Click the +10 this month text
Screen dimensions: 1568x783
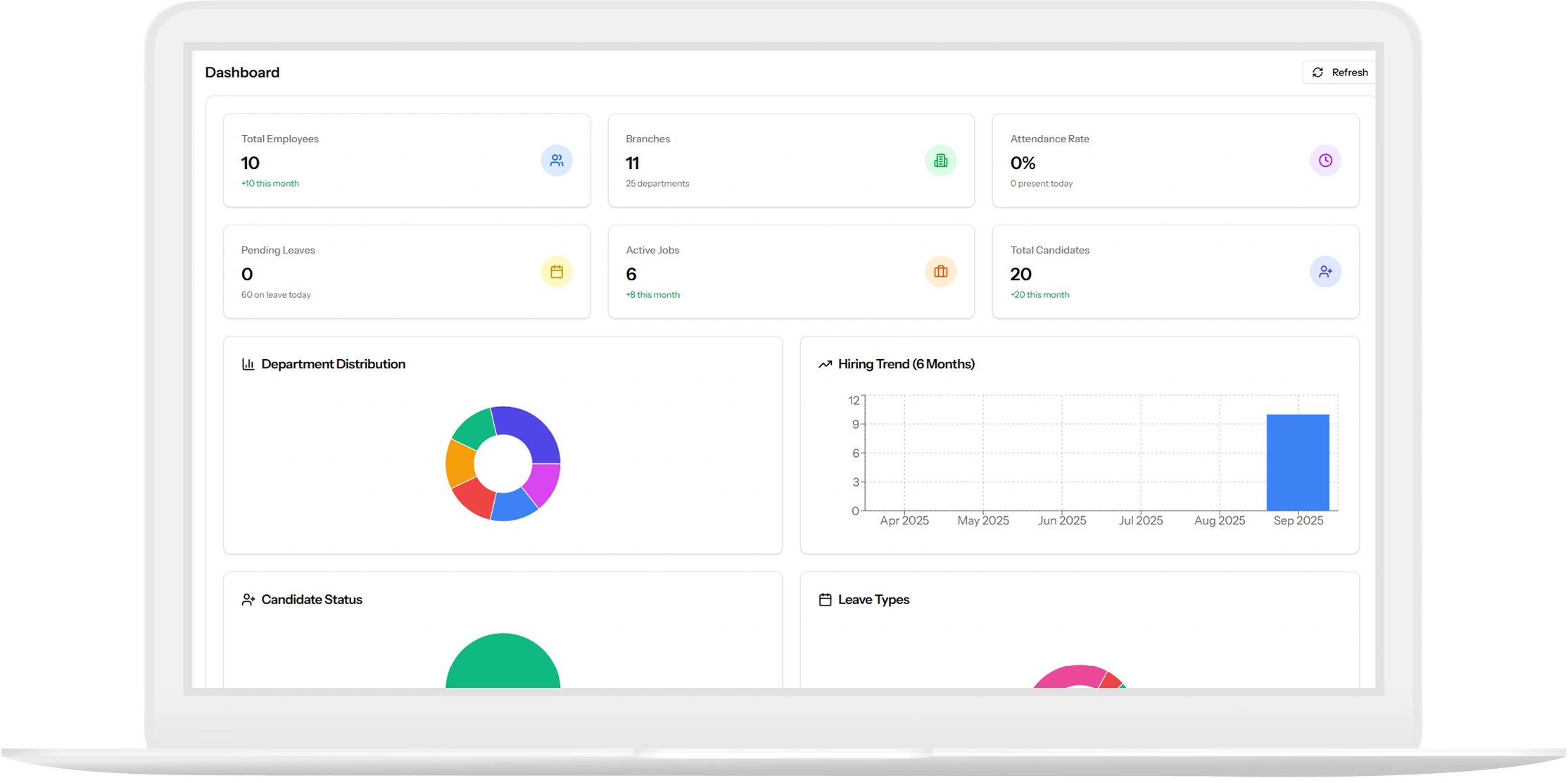click(270, 184)
